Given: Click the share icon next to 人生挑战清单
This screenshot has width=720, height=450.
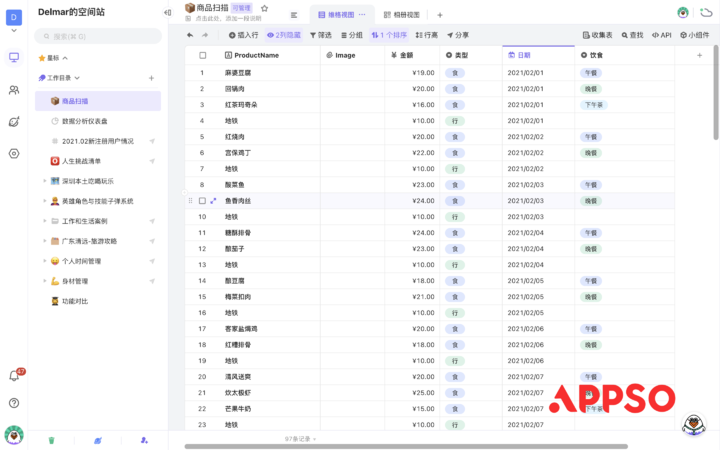Looking at the screenshot, I should coord(152,161).
